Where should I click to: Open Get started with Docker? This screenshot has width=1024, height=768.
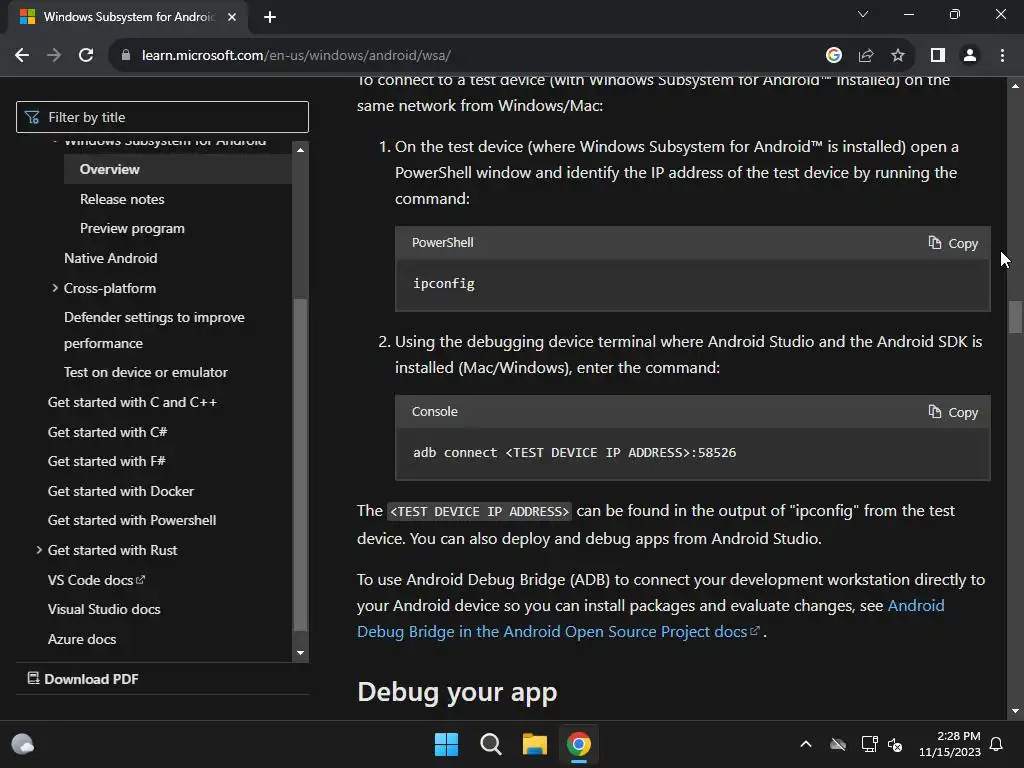[121, 491]
